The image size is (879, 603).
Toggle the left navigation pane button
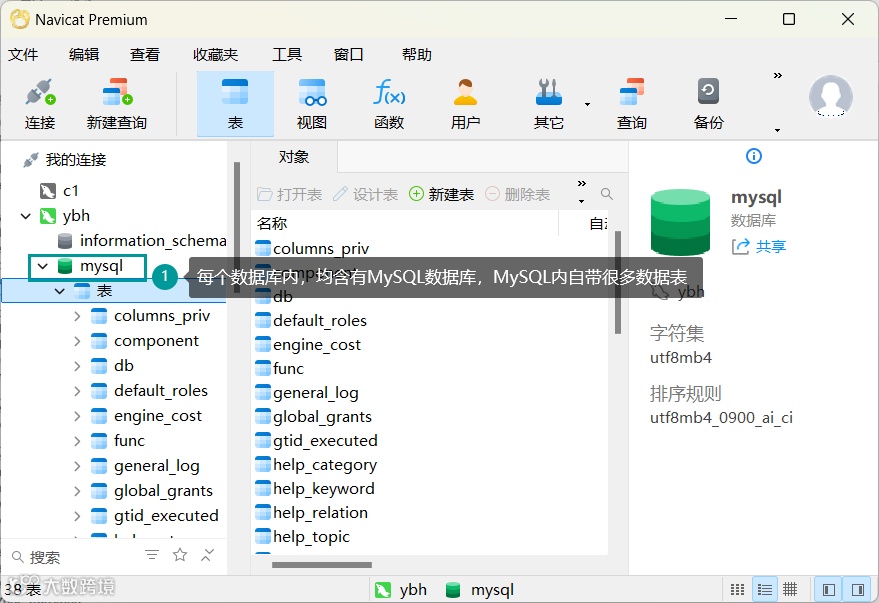click(829, 590)
